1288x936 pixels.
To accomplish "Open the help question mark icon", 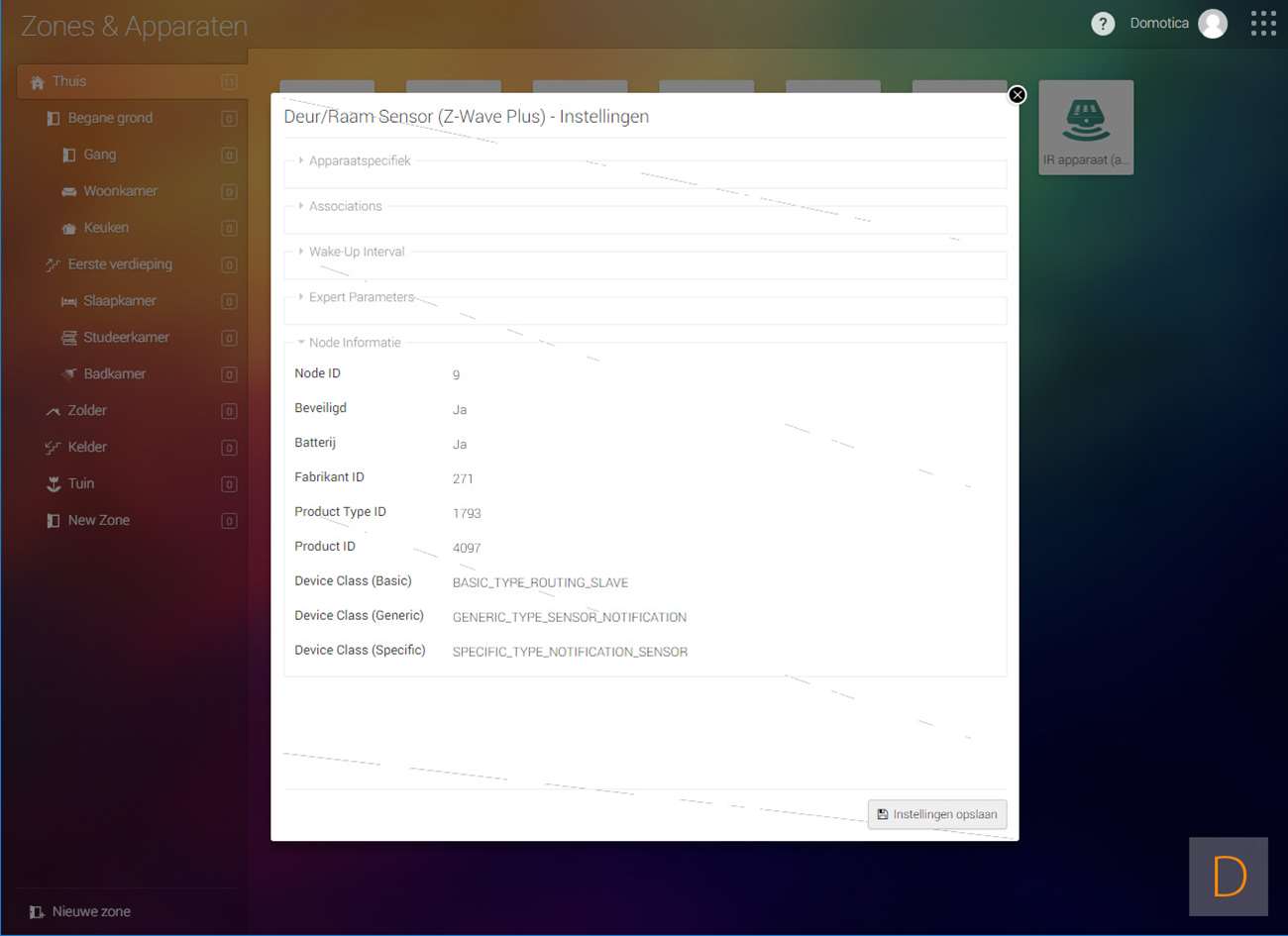I will (1103, 24).
